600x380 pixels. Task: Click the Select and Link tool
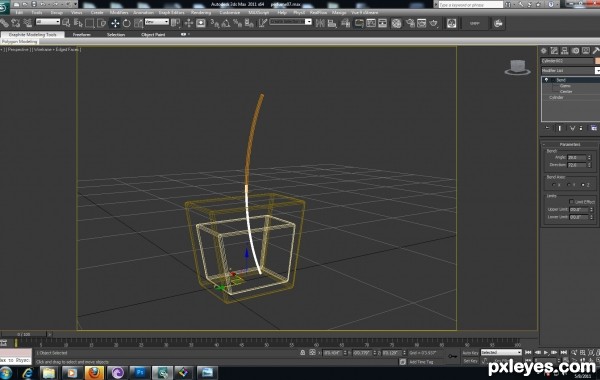[5, 23]
